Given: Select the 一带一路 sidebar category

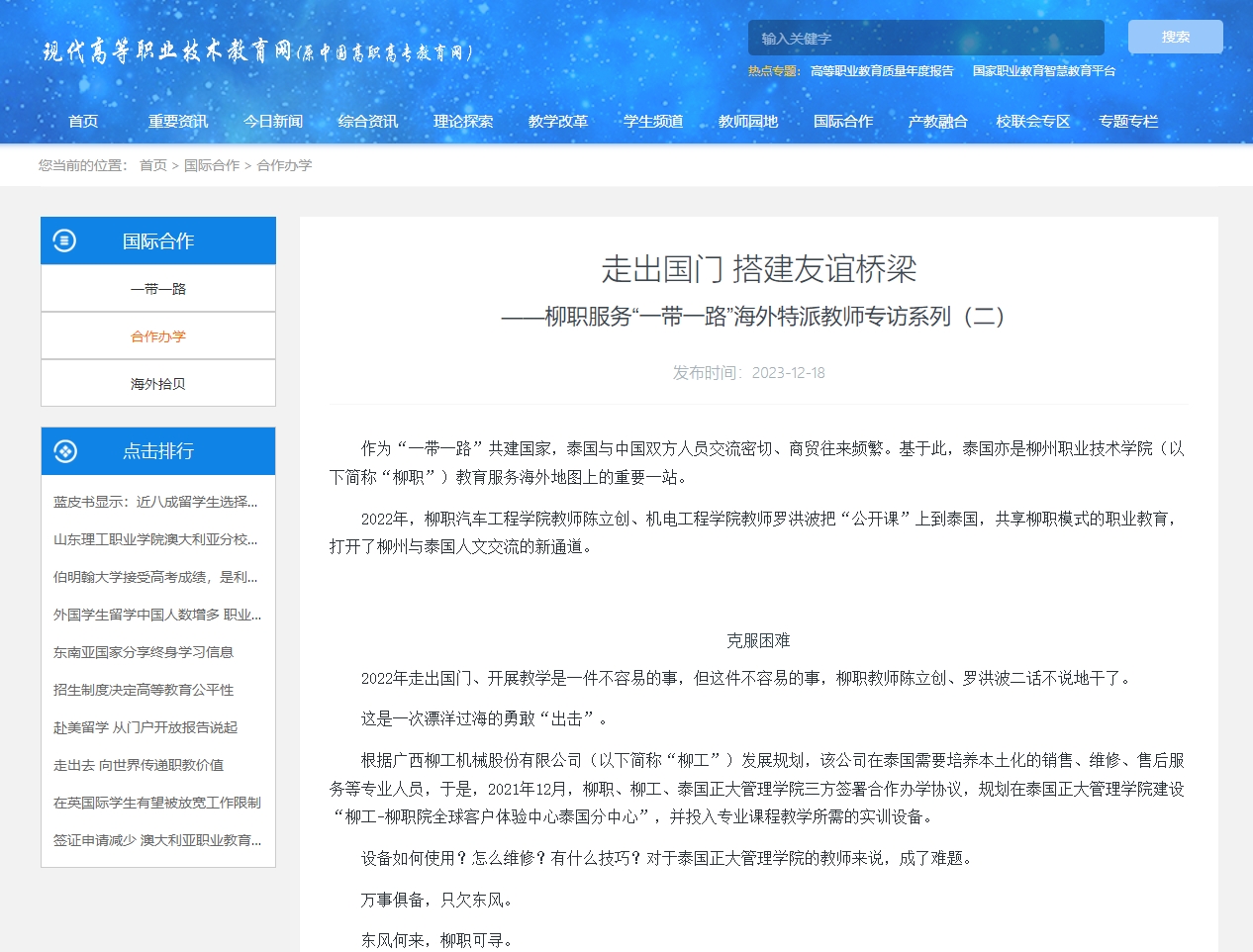Looking at the screenshot, I should pyautogui.click(x=158, y=289).
